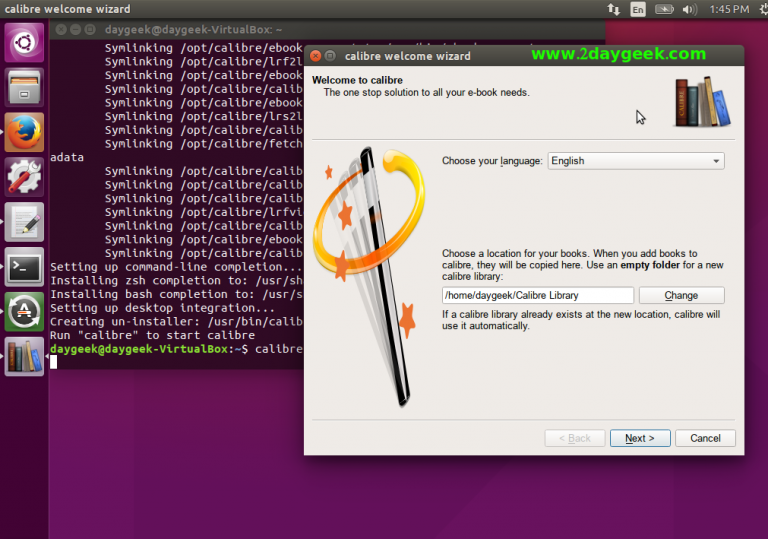Screen dimensions: 768x539
Task: Close the calibre welcome wizard dialog
Action: (316, 56)
